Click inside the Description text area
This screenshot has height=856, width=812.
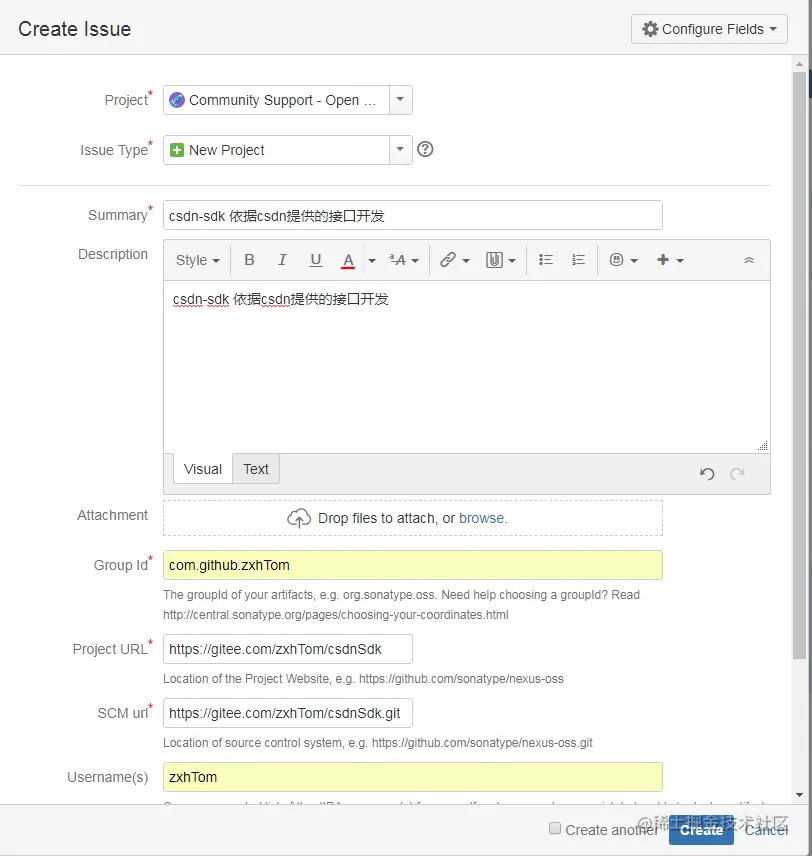coord(467,367)
